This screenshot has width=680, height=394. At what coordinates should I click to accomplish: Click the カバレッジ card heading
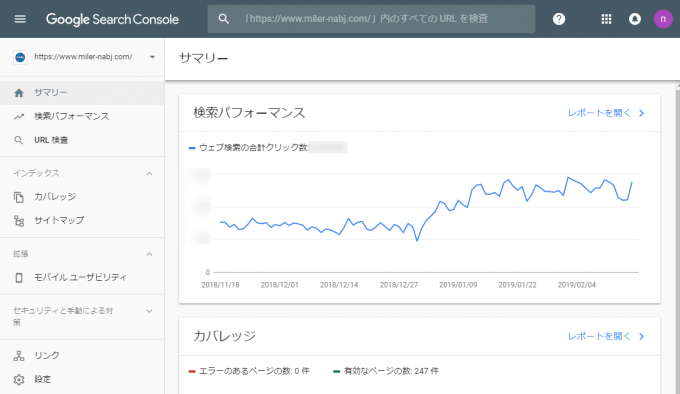225,336
